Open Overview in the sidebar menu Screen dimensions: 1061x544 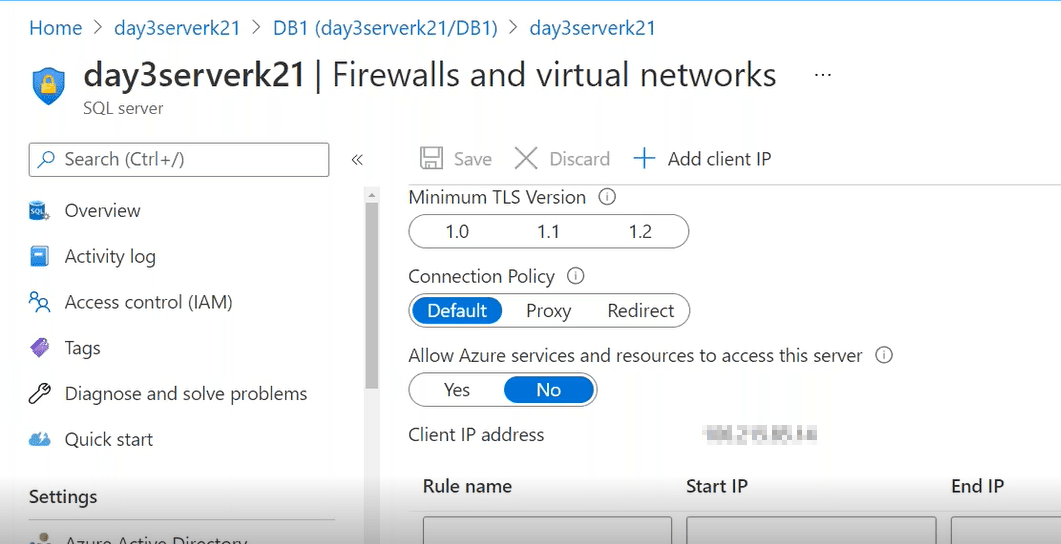coord(102,211)
